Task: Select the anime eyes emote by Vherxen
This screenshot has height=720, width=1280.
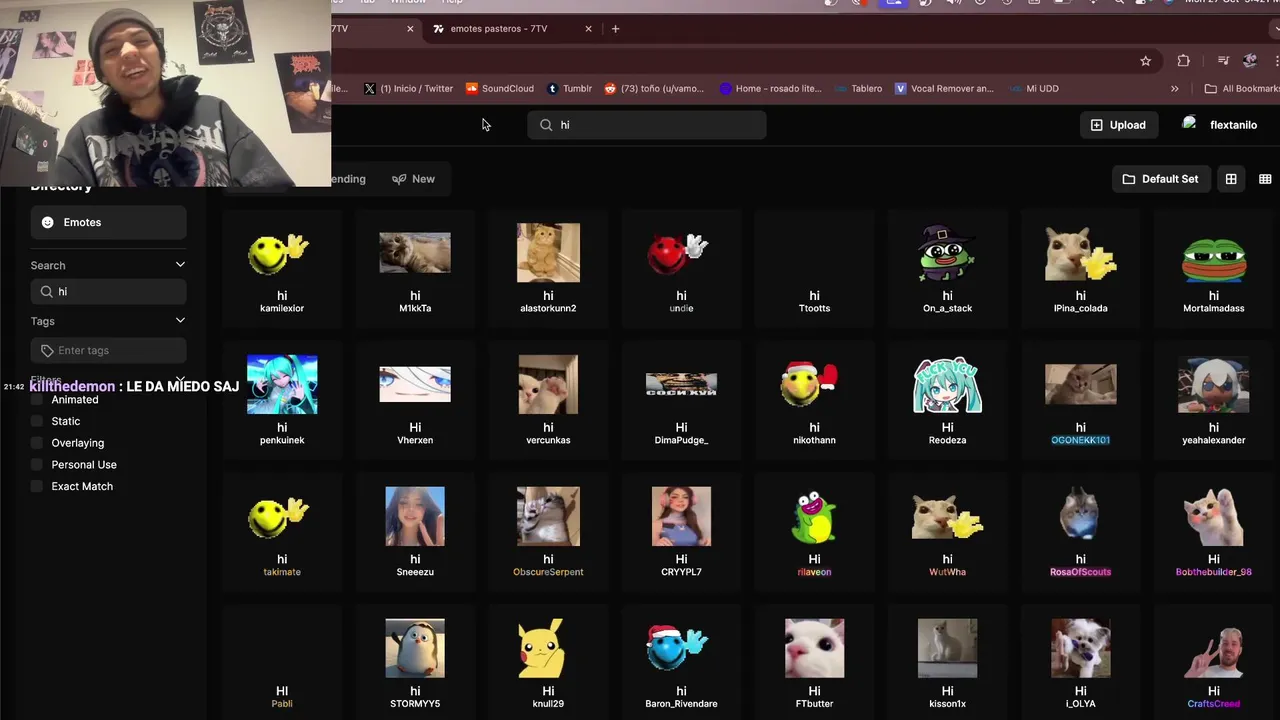Action: tap(415, 384)
